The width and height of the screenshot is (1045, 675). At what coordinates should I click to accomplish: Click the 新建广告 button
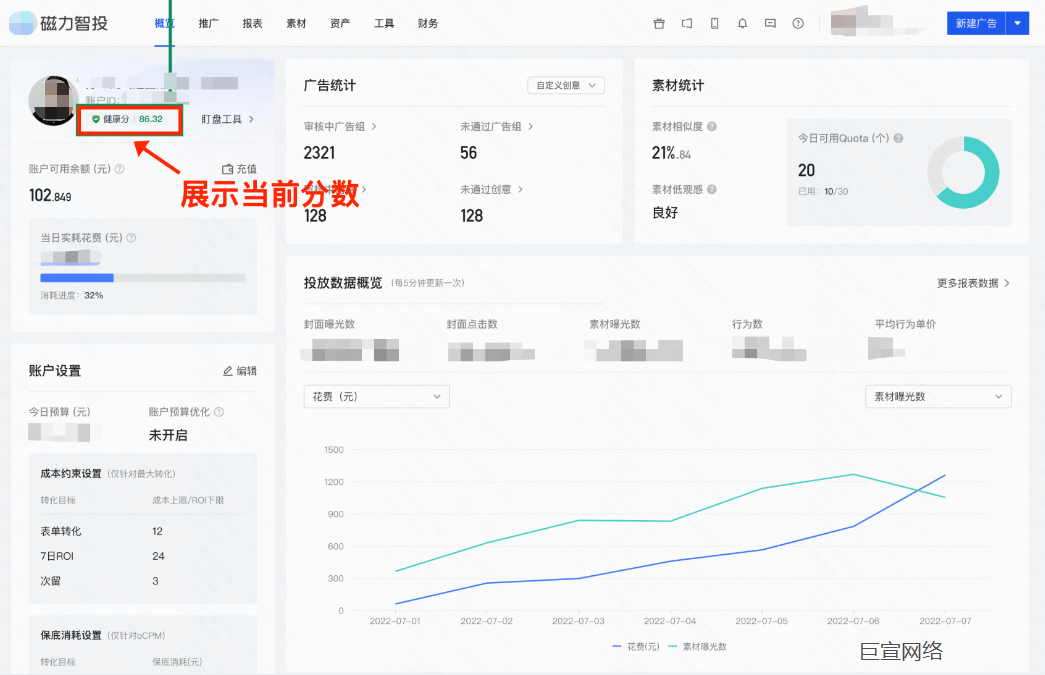pos(976,22)
